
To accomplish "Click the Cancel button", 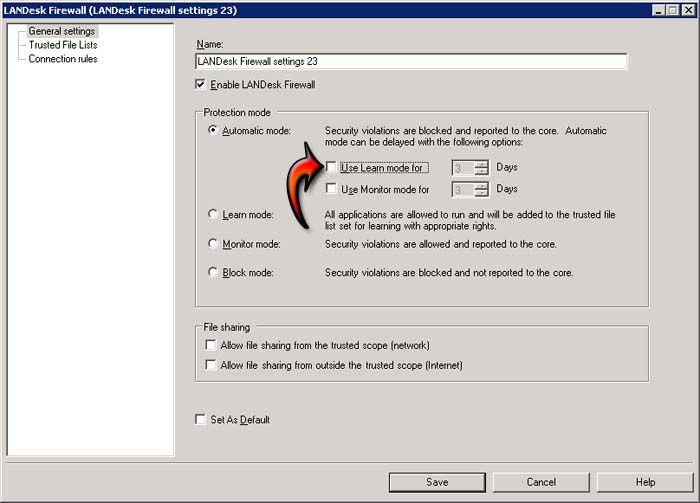I will point(541,482).
